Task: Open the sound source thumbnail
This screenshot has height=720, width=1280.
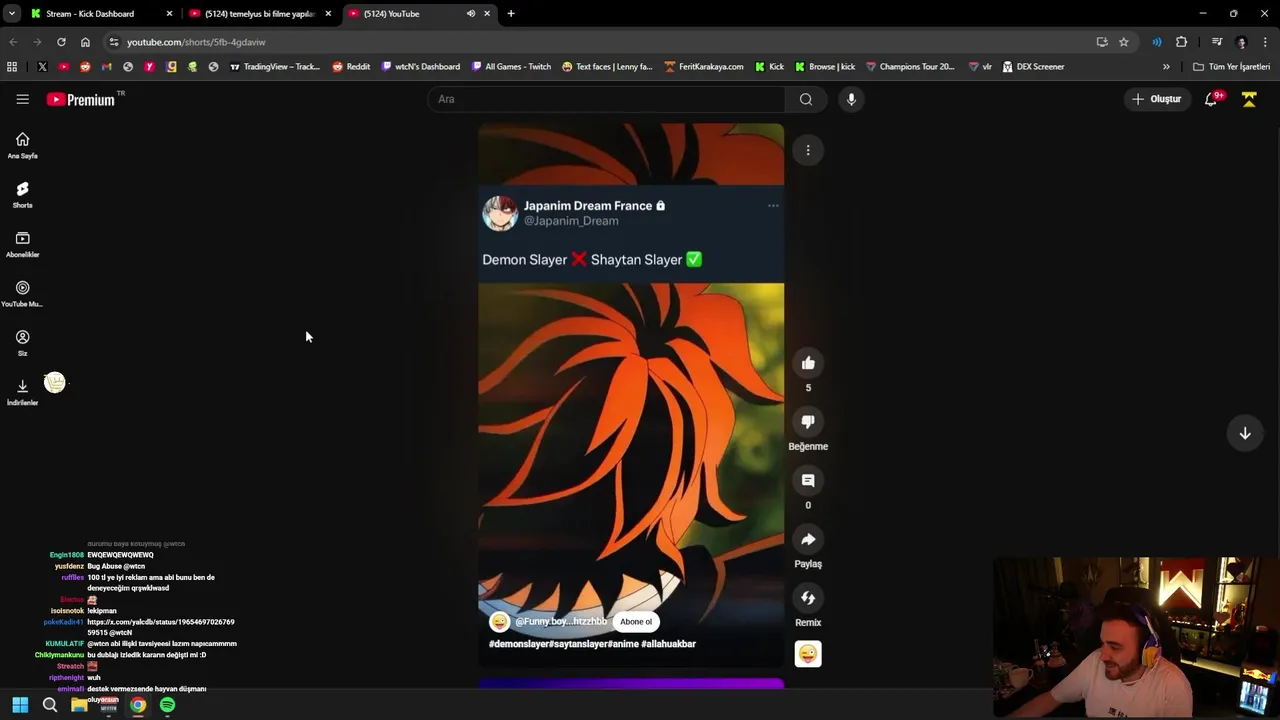Action: [808, 654]
